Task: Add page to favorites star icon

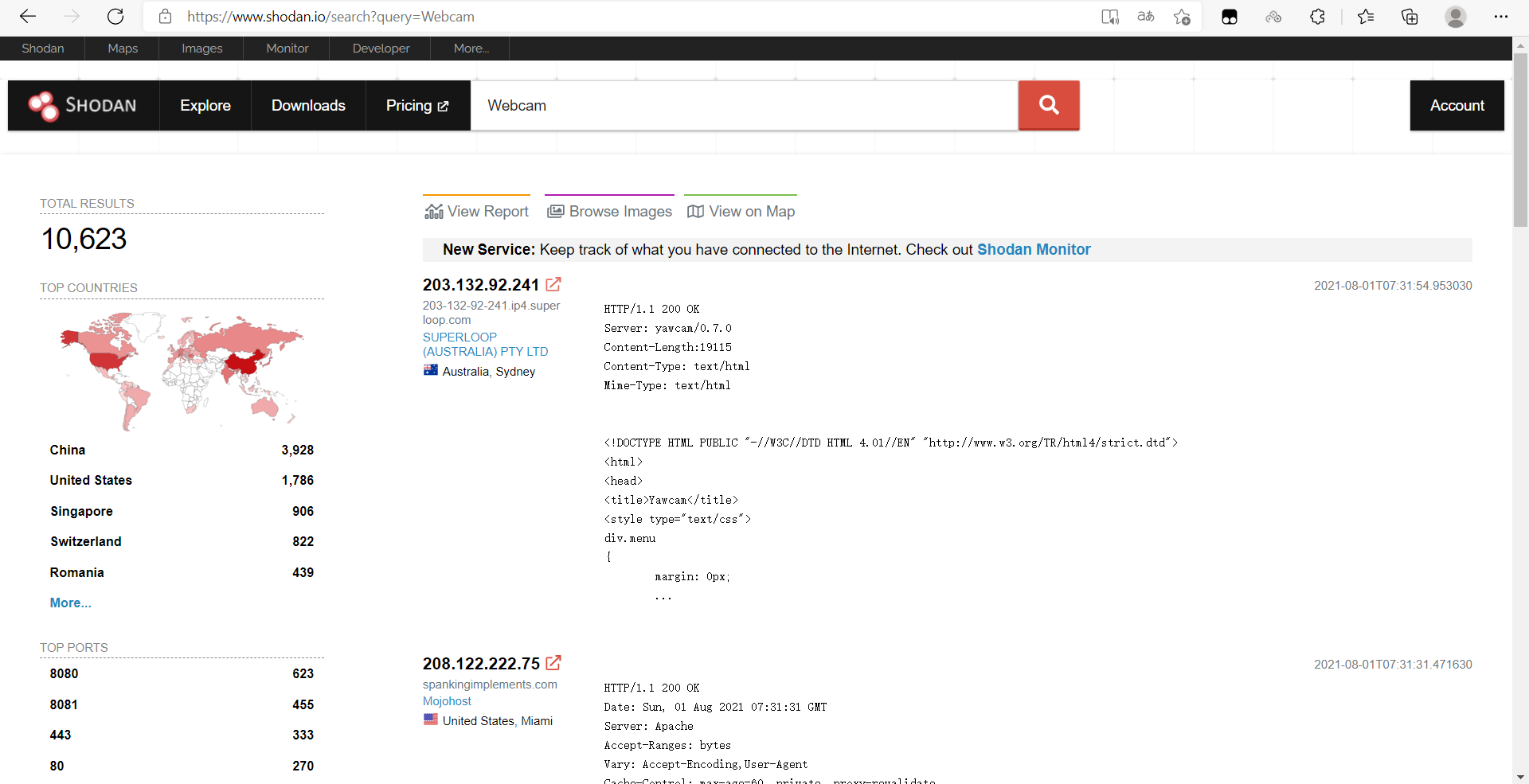Action: tap(1182, 17)
